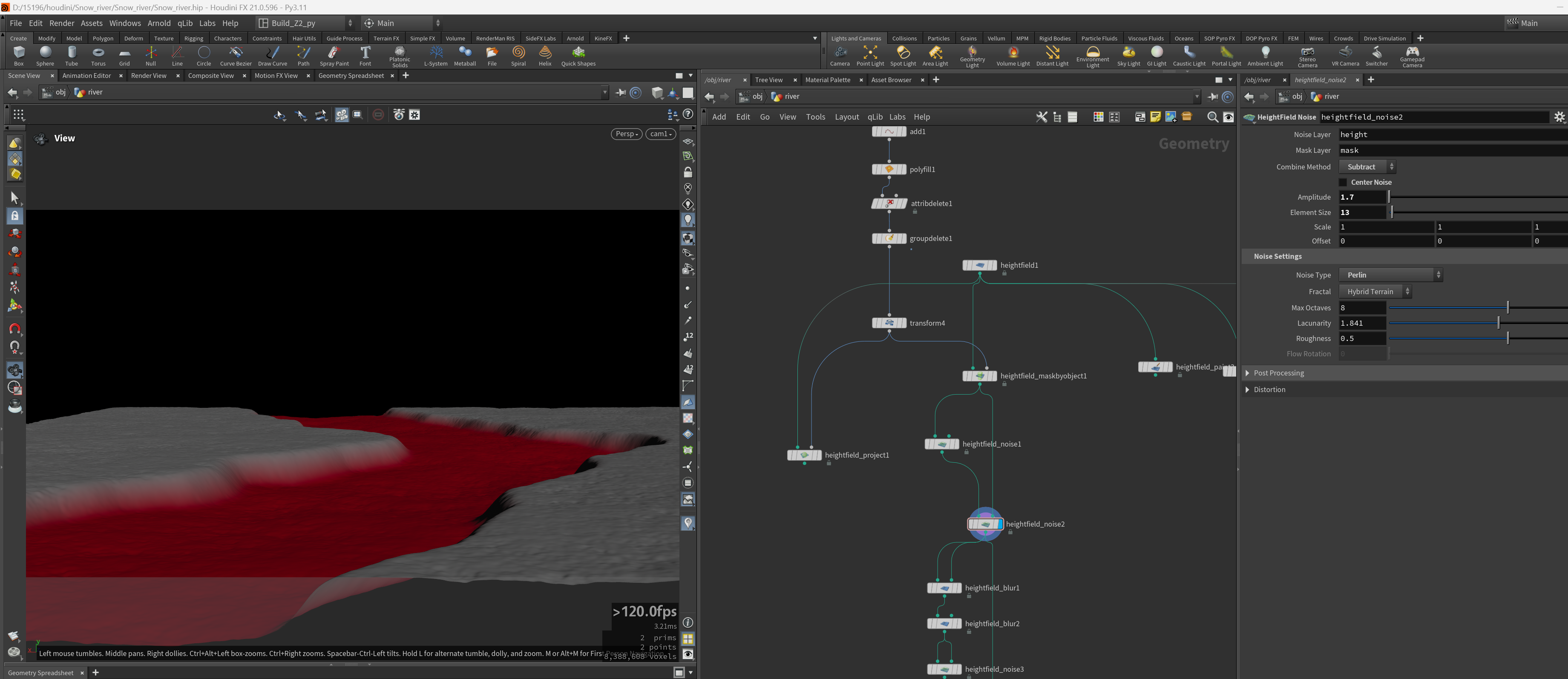Select the Helix shelf tool
This screenshot has width=1568, height=679.
(x=545, y=56)
